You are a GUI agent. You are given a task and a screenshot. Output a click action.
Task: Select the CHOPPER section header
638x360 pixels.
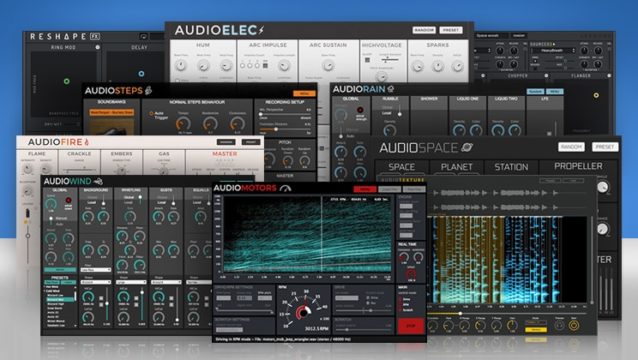click(x=518, y=76)
